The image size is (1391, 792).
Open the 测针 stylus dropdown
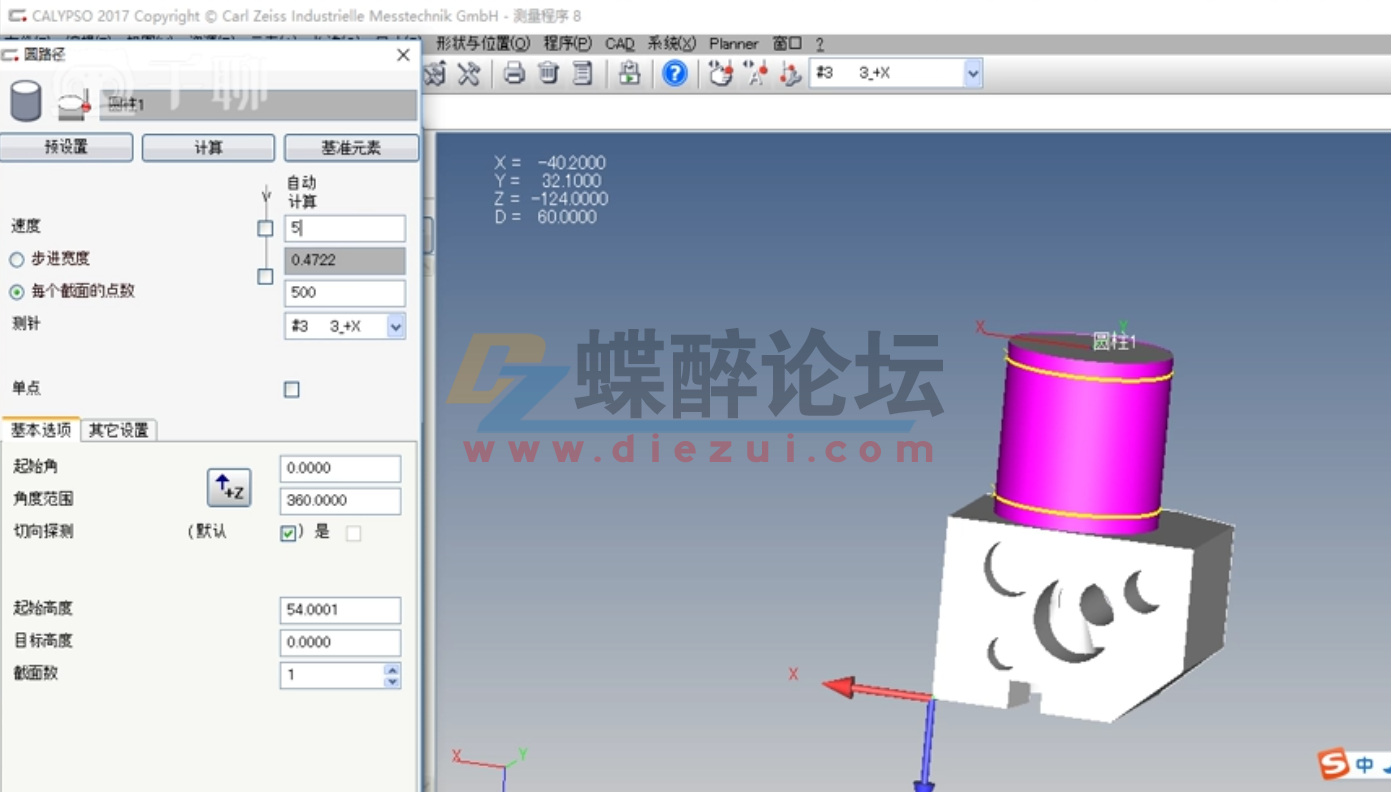[396, 326]
